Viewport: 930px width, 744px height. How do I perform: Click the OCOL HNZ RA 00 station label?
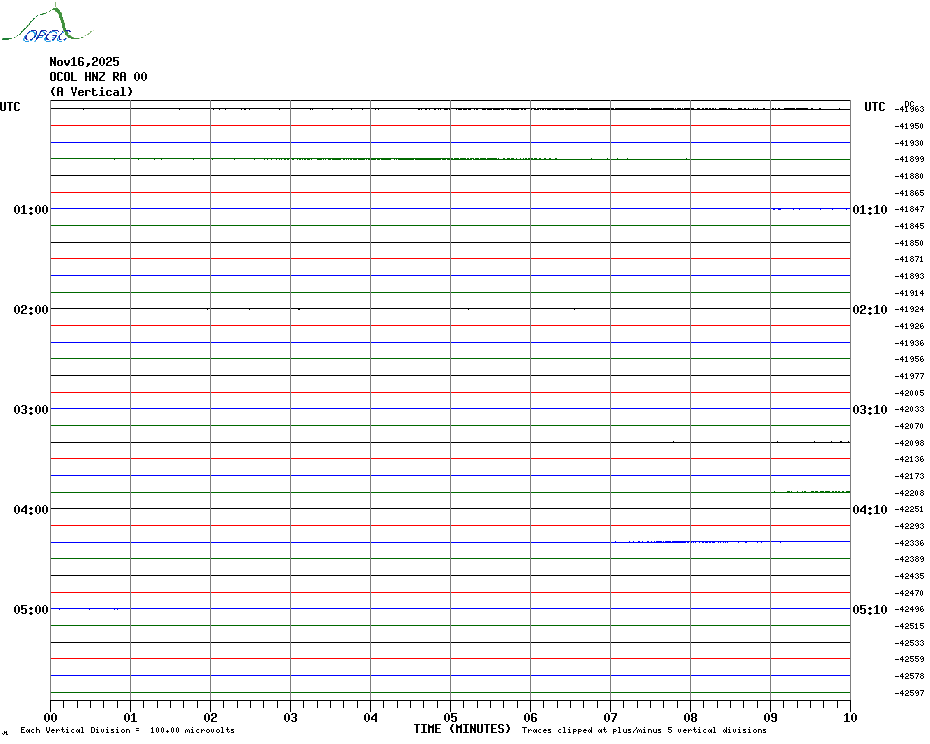pos(98,77)
